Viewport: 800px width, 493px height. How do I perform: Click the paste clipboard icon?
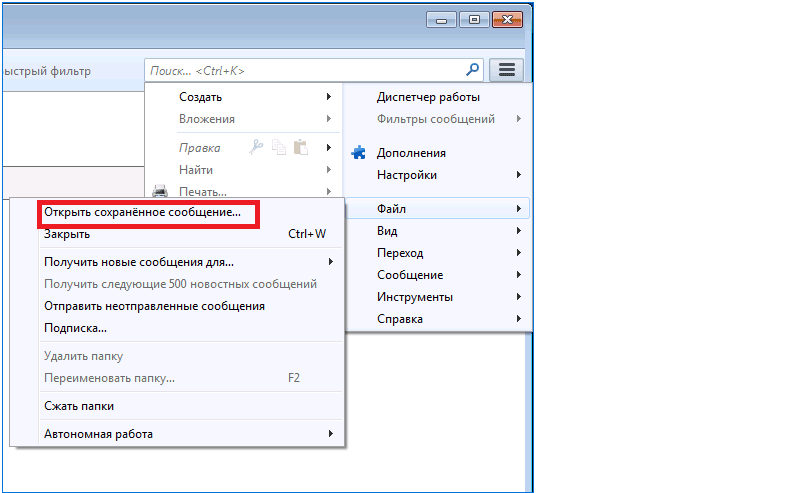pos(299,148)
